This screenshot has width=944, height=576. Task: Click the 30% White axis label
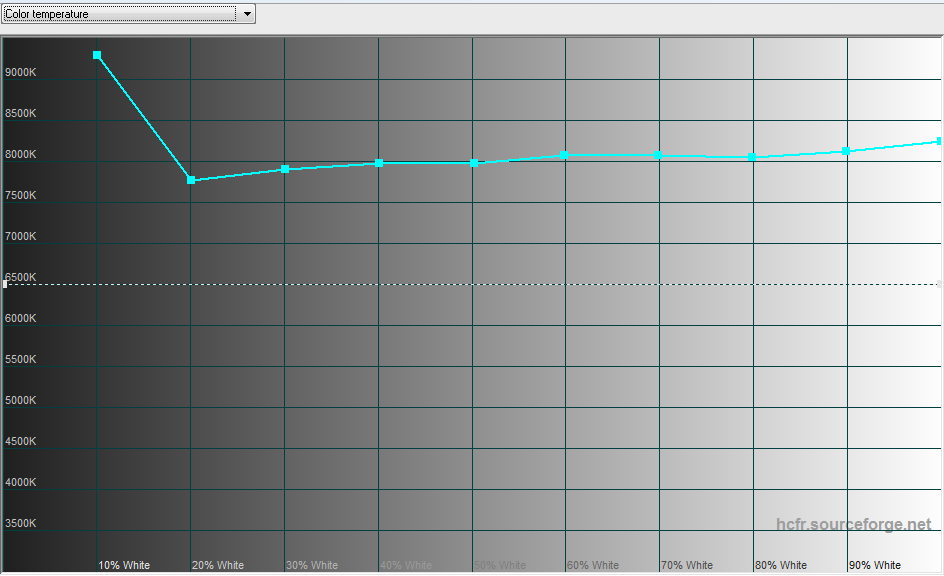[x=312, y=565]
